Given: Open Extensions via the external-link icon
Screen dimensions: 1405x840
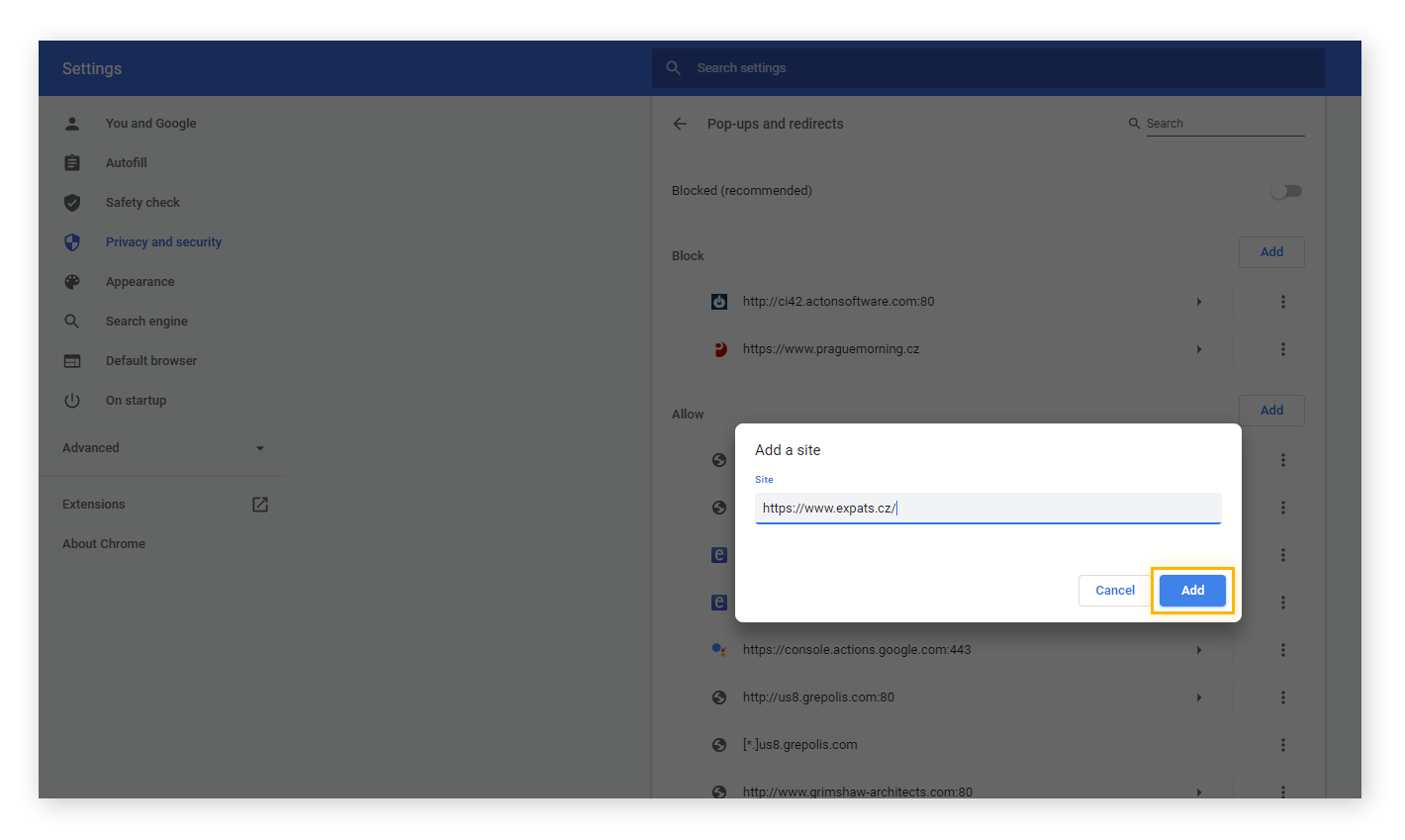Looking at the screenshot, I should (x=259, y=504).
